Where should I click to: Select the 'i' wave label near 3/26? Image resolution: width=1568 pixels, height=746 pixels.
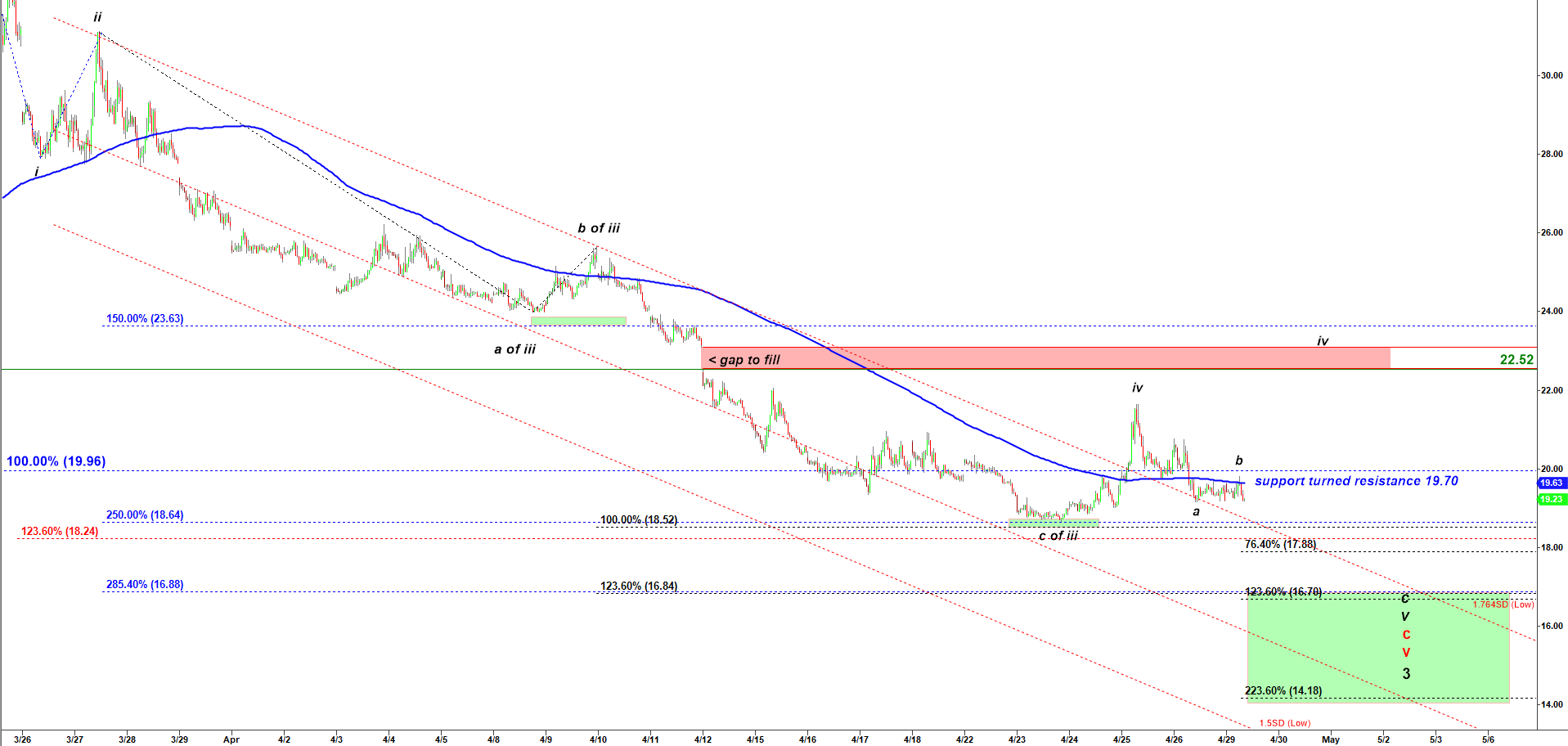point(37,172)
